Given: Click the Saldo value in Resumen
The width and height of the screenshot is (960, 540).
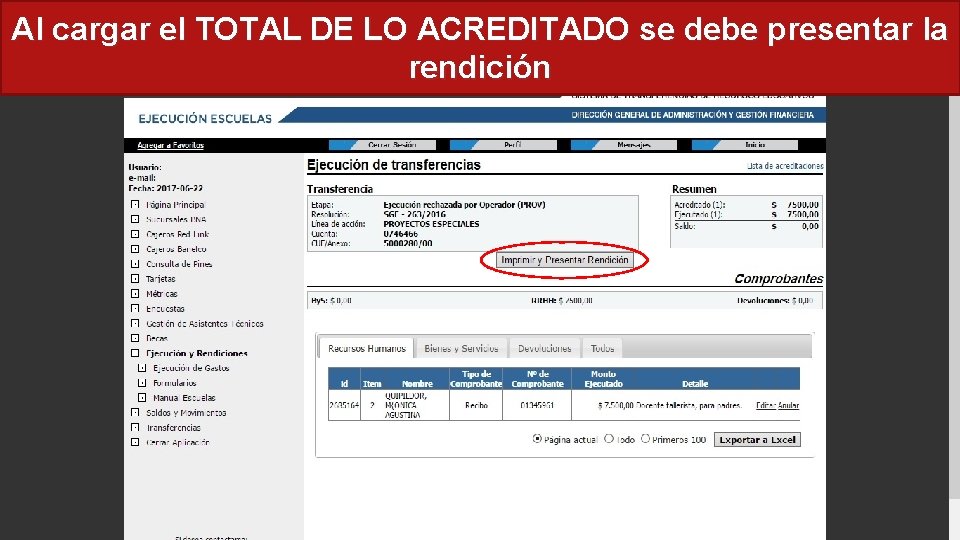Looking at the screenshot, I should 809,226.
